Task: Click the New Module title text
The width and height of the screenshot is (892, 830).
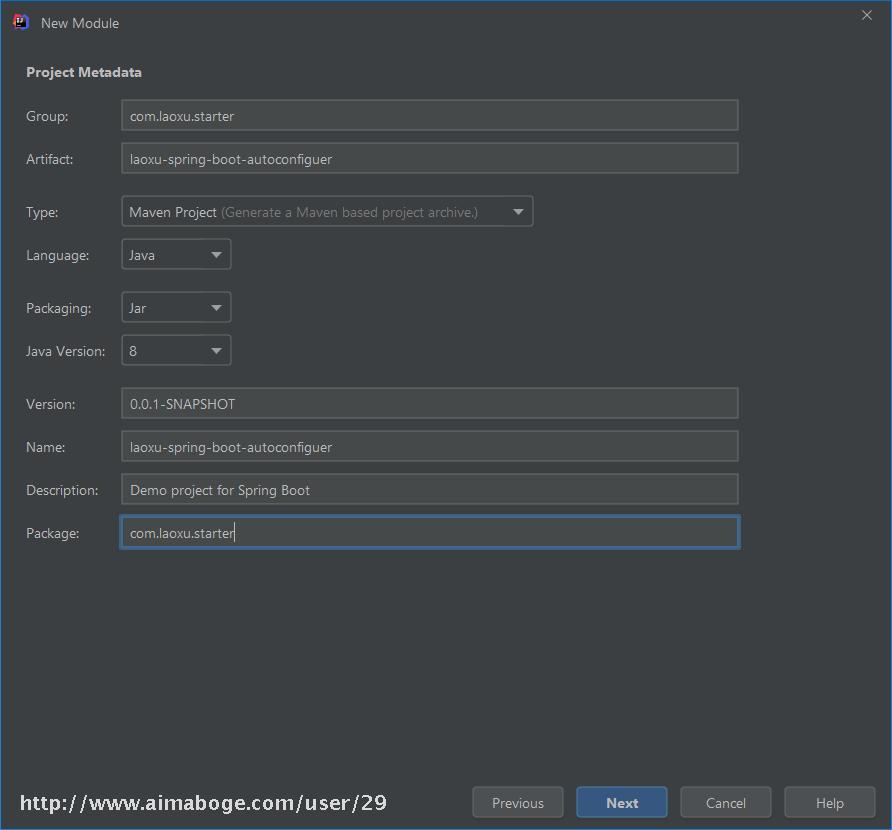Action: coord(80,23)
